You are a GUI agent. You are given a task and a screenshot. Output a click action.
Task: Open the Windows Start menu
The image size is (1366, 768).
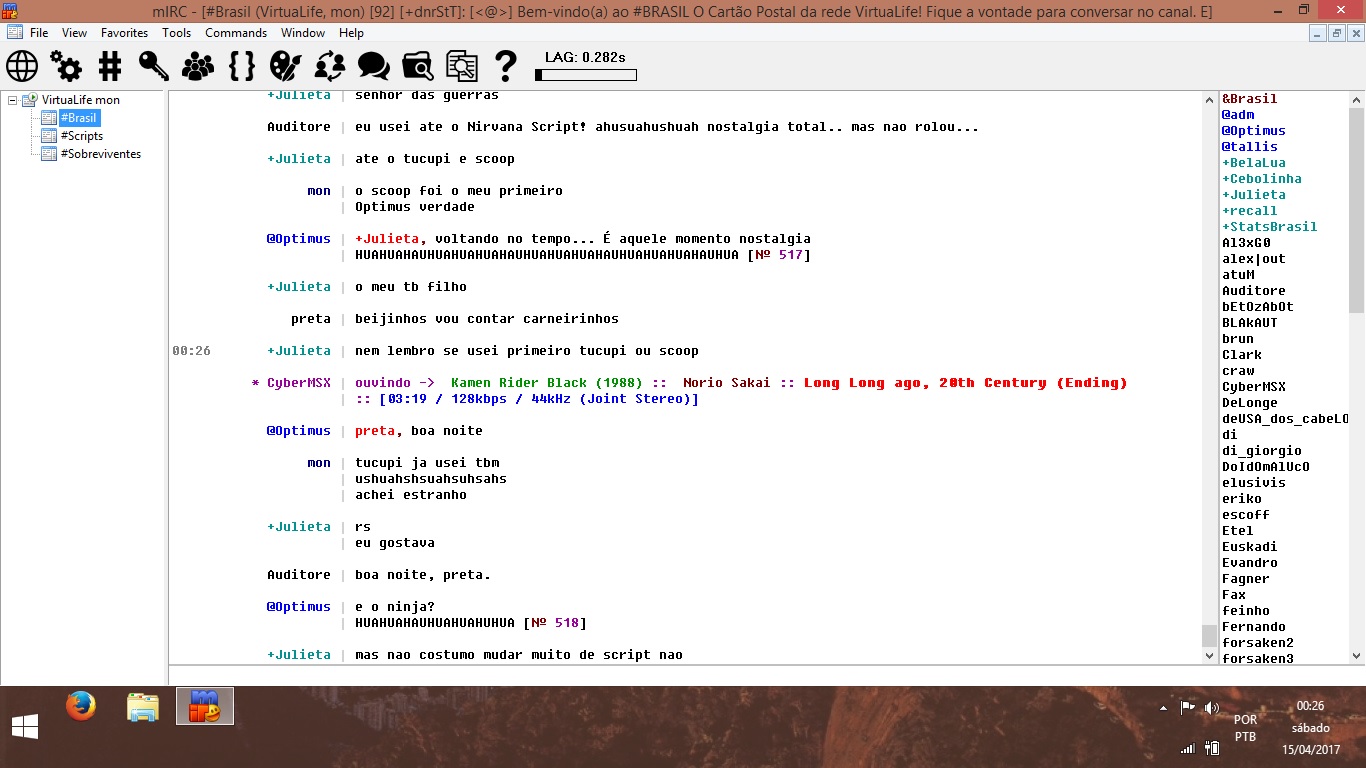[x=25, y=727]
